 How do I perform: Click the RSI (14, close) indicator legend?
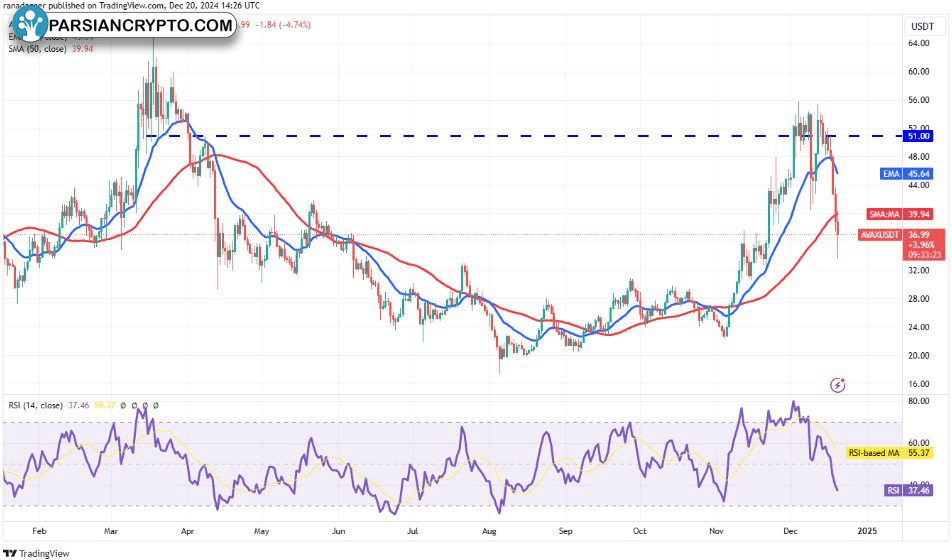35,405
